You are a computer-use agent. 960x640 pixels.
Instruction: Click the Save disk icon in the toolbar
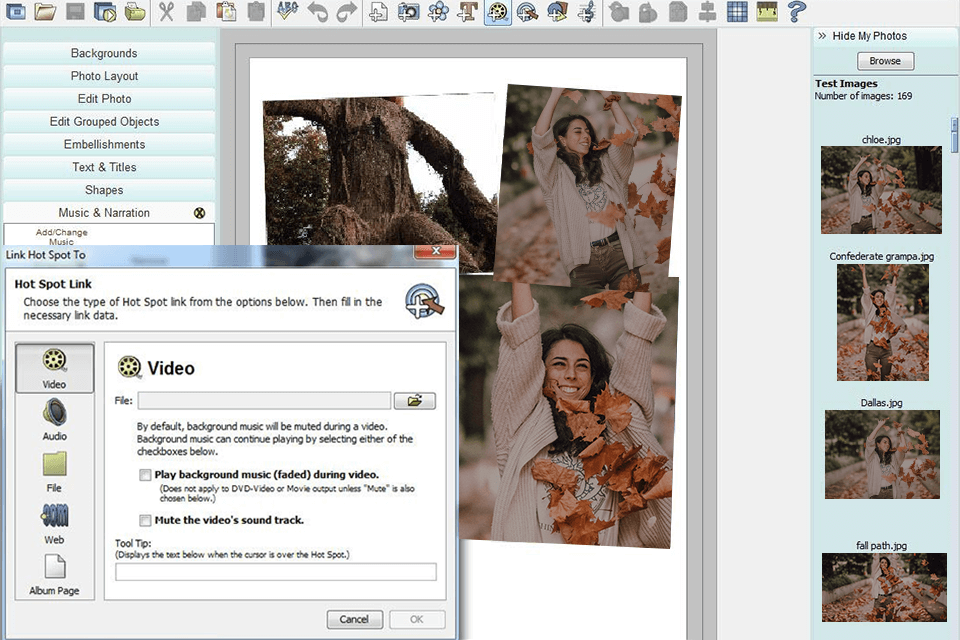pos(75,11)
